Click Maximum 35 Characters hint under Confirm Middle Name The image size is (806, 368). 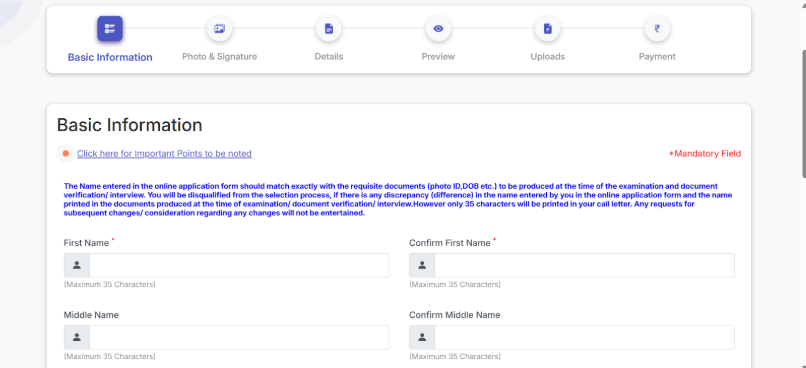[x=455, y=356]
